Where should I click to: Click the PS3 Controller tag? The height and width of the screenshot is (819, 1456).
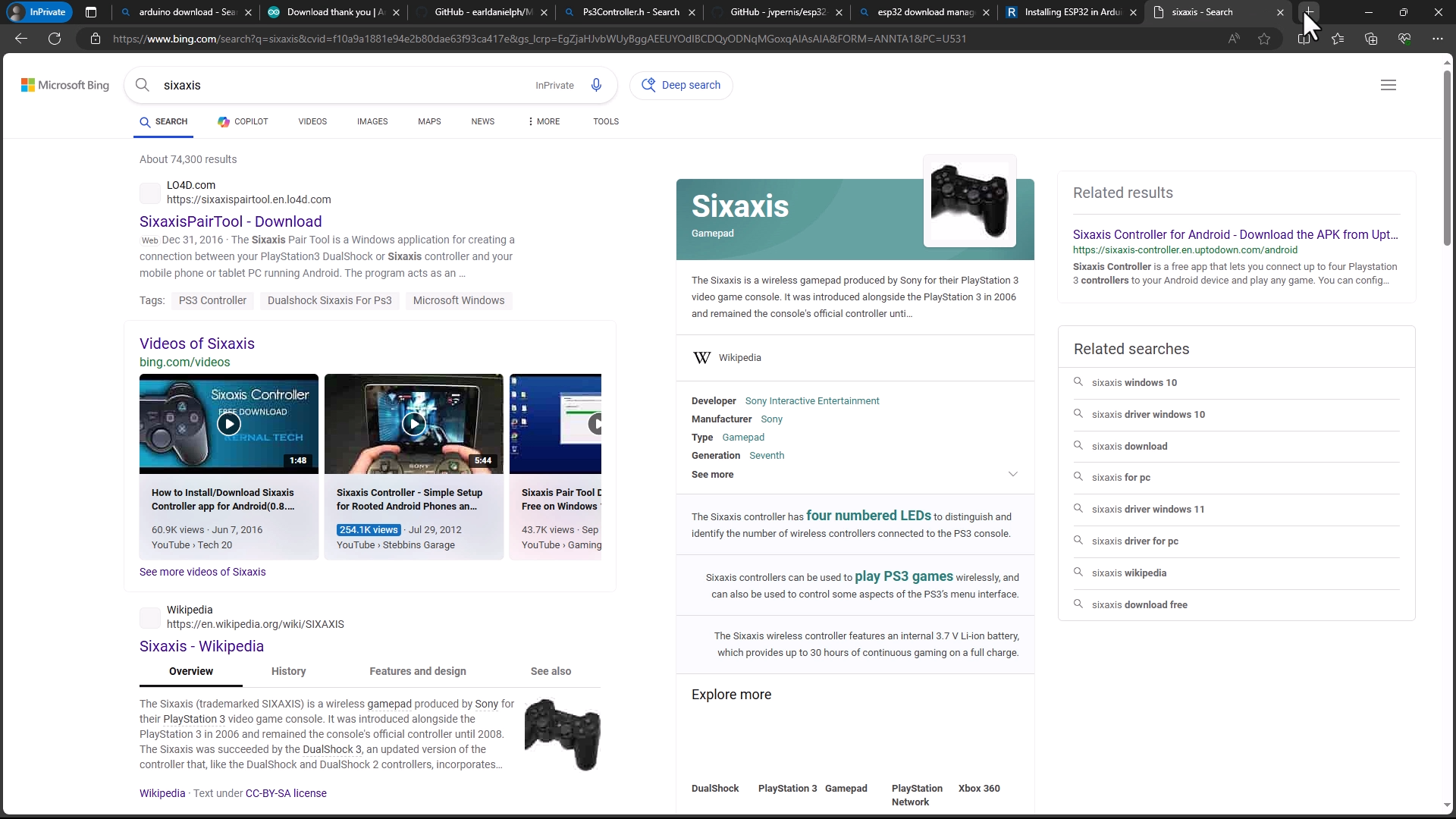(212, 301)
